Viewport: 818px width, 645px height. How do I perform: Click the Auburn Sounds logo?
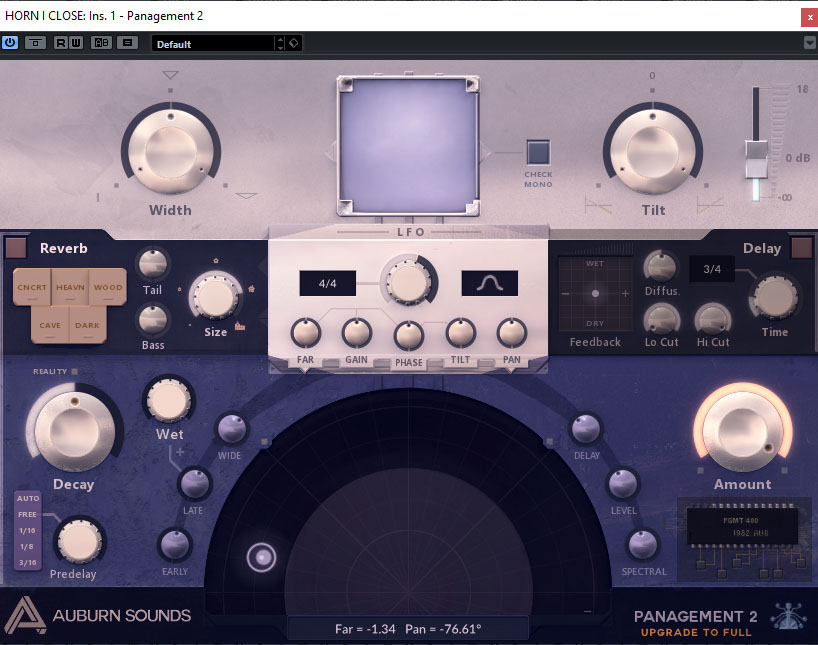point(98,616)
